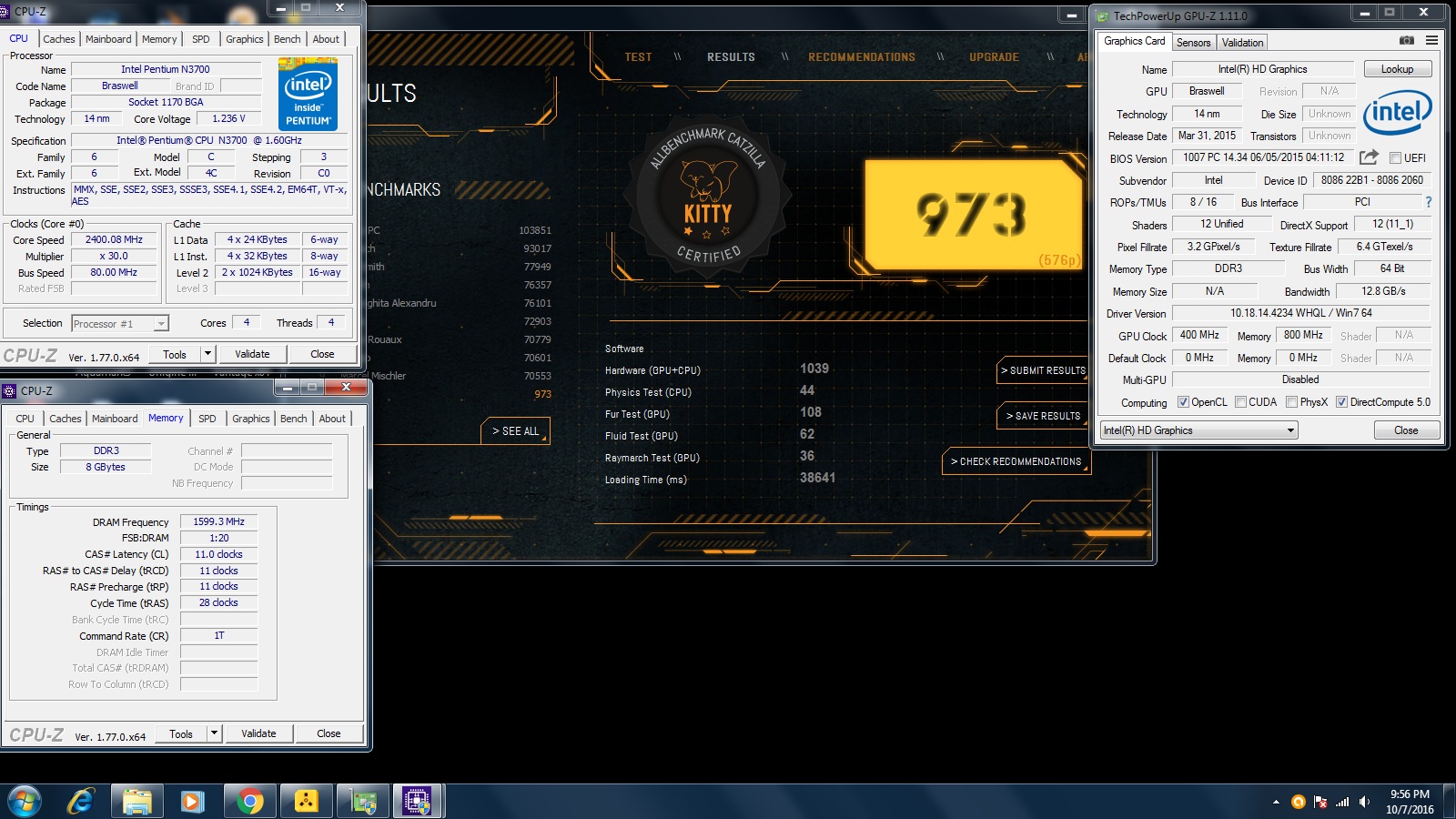The width and height of the screenshot is (1456, 819).
Task: Open the Graphics tab in the CPU-Z memory timings window
Action: (x=251, y=419)
